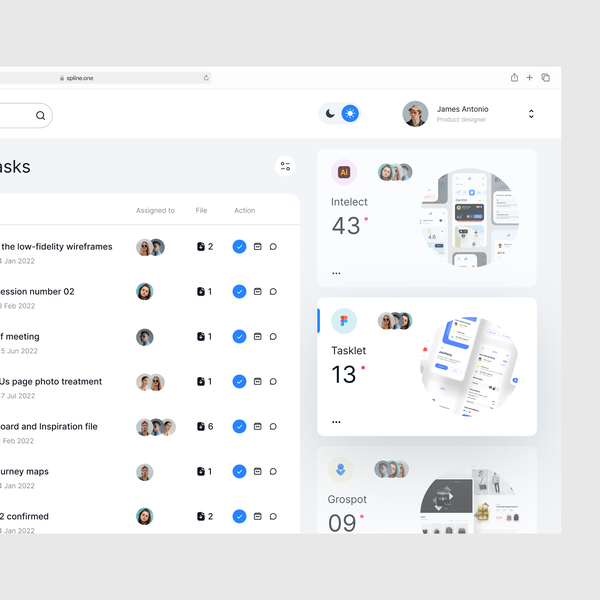Screen dimensions: 600x600
Task: Sort by File column header
Action: click(201, 210)
